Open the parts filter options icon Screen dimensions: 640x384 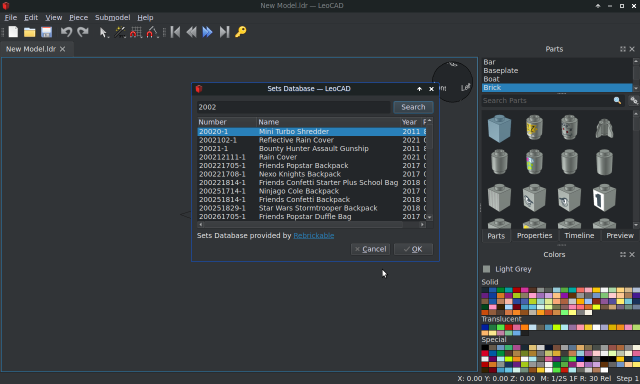pos(634,100)
